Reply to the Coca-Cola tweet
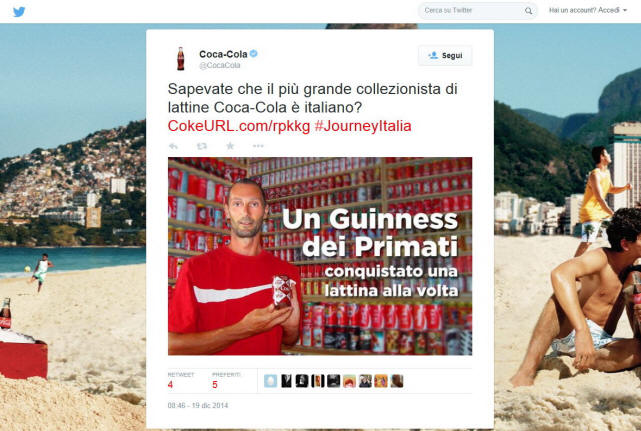The image size is (641, 431). [x=173, y=146]
